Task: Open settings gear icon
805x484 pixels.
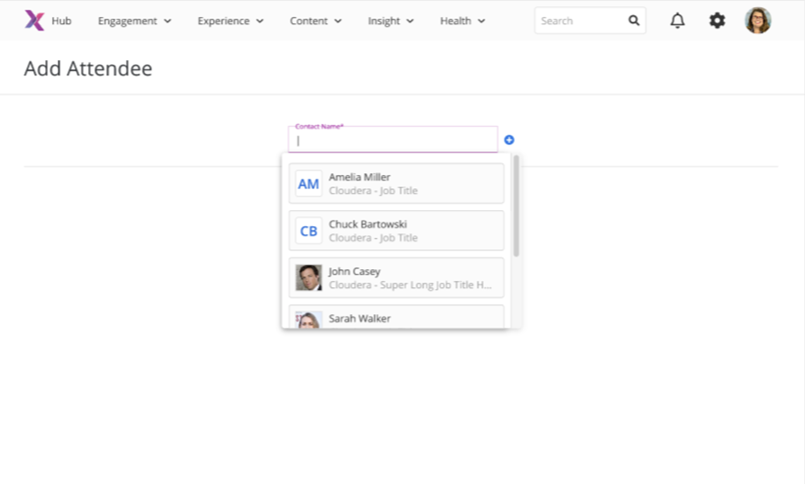Action: (717, 20)
